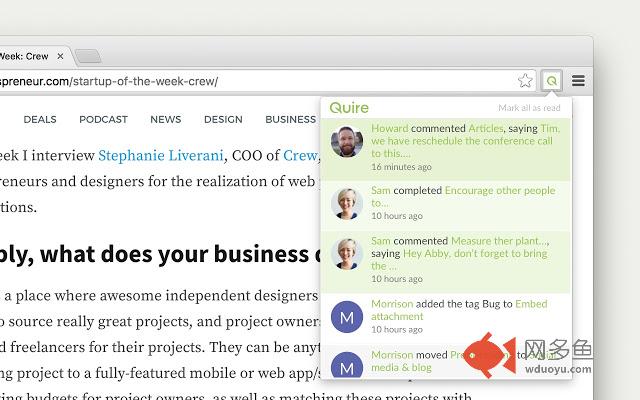Click Sam's avatar in the 'commented' notification
The height and width of the screenshot is (400, 640).
(347, 254)
